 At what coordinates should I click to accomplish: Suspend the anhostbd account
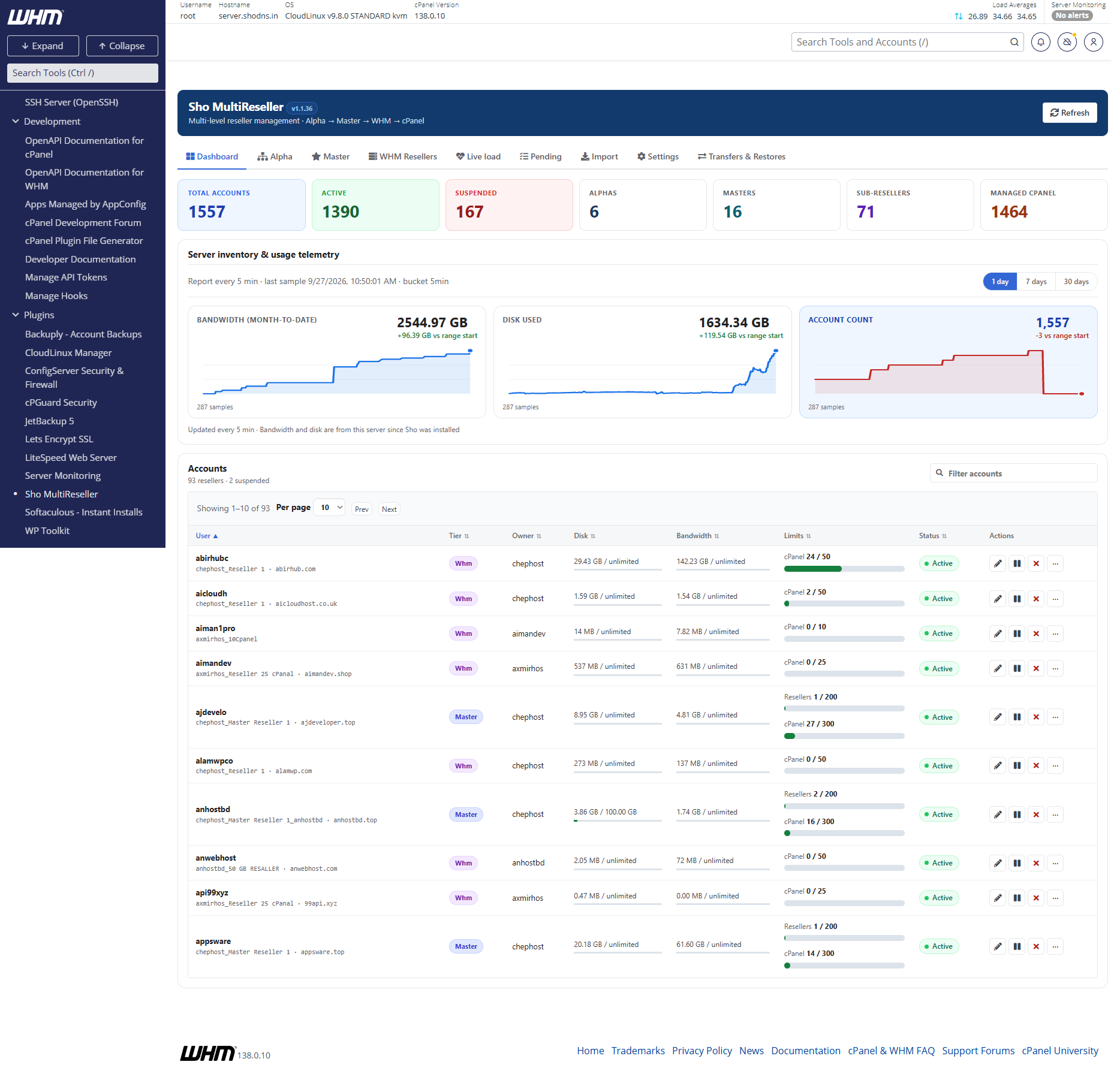[1017, 815]
